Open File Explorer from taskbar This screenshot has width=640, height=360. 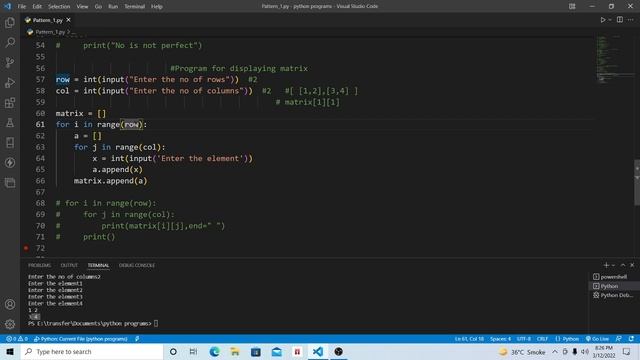click(235, 351)
